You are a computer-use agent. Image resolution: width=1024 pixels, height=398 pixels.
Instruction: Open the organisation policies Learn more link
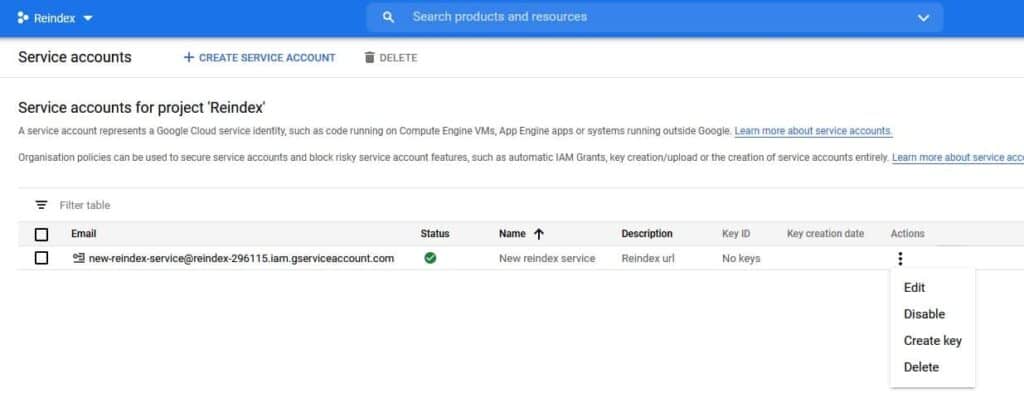click(957, 158)
